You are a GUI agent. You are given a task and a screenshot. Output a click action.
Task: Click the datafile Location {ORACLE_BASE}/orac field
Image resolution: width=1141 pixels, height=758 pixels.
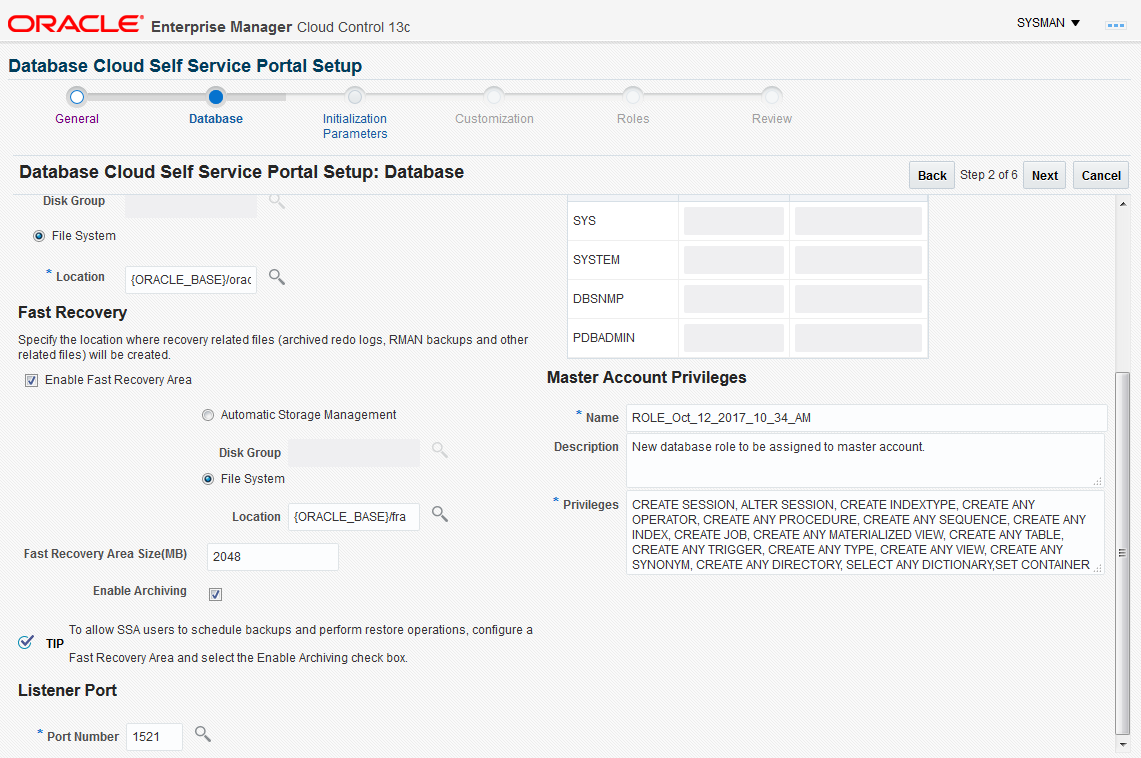(191, 280)
